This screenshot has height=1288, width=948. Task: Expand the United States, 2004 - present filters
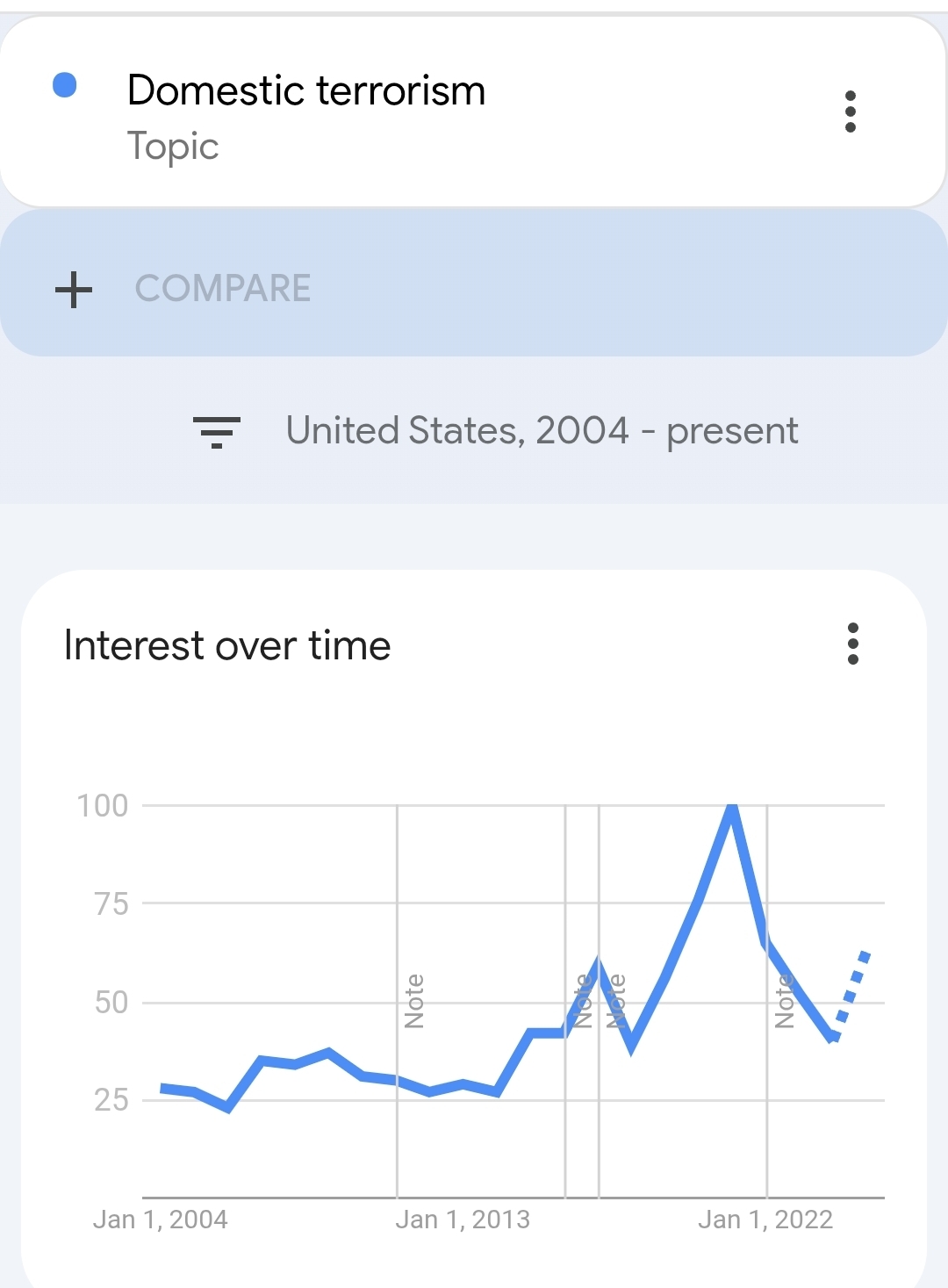pyautogui.click(x=542, y=431)
